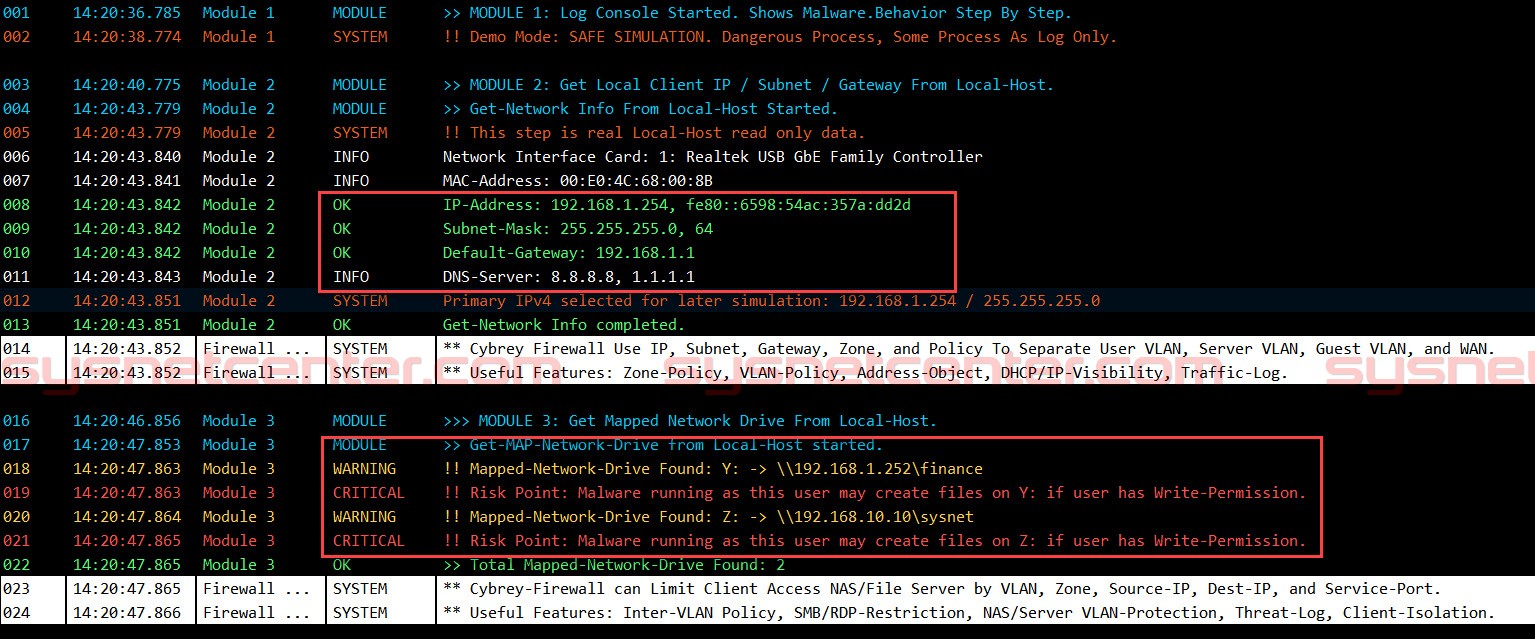The width and height of the screenshot is (1535, 639).
Task: Select 'This step is real Local-Host read only data' text
Action: pyautogui.click(x=654, y=133)
